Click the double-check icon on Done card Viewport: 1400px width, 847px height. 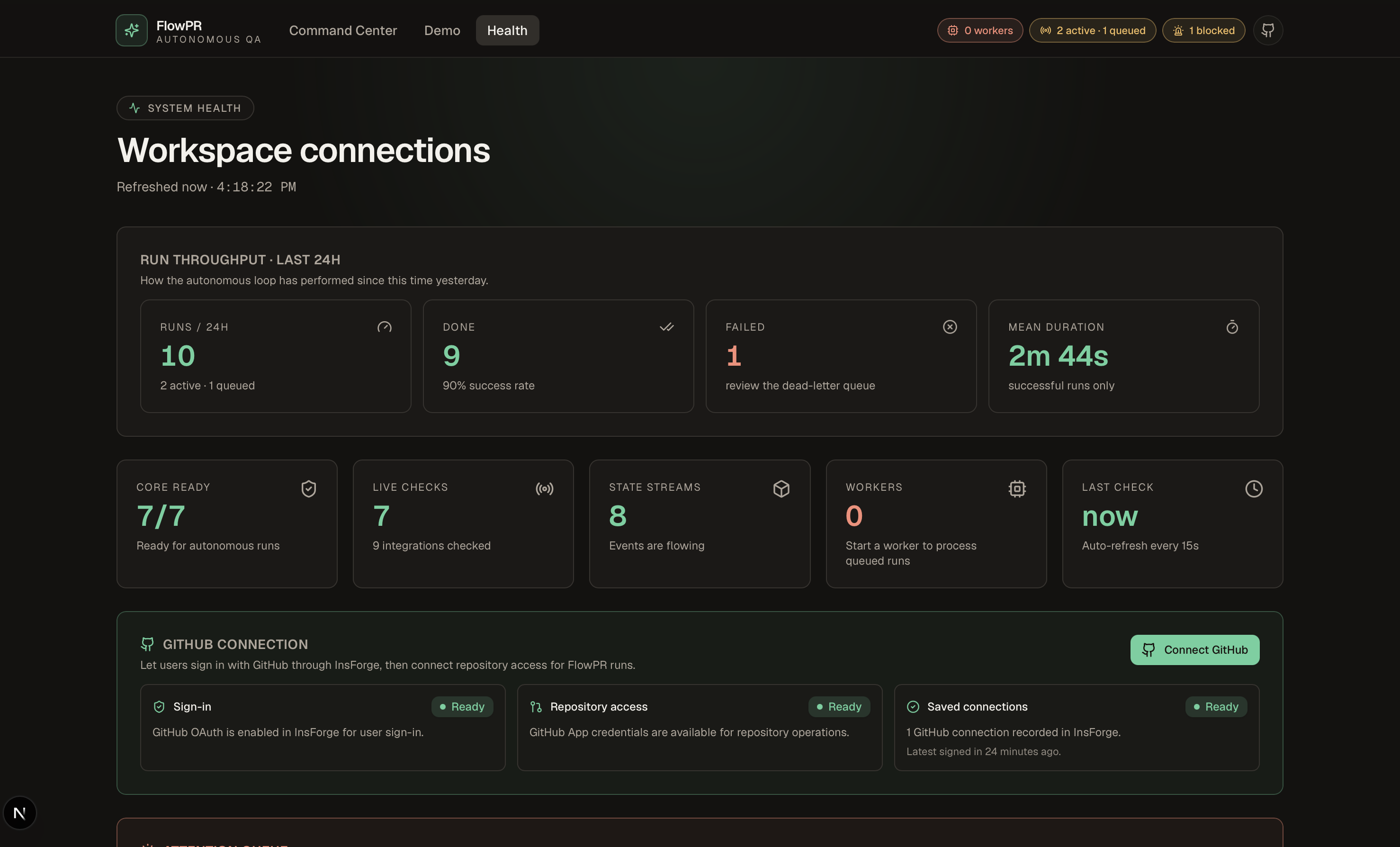pos(666,327)
